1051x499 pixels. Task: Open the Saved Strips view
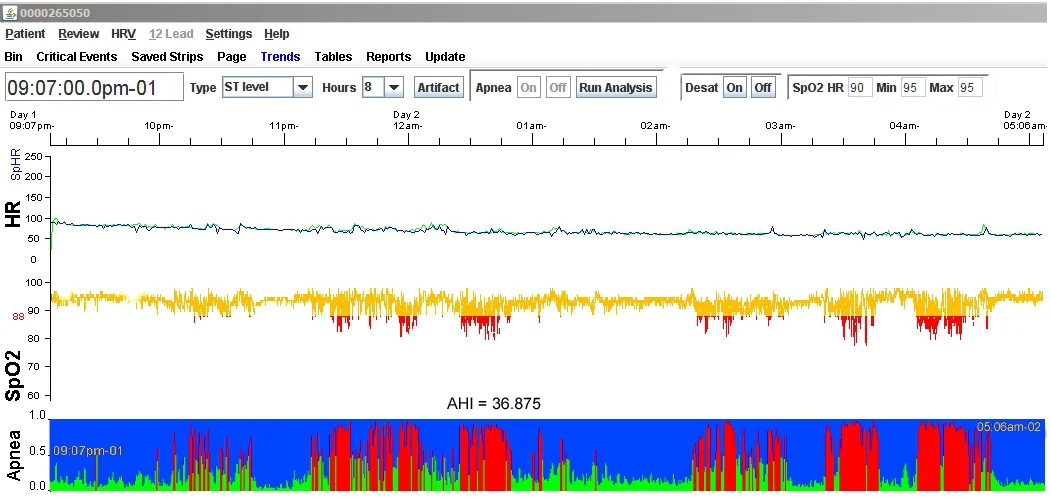tap(167, 57)
